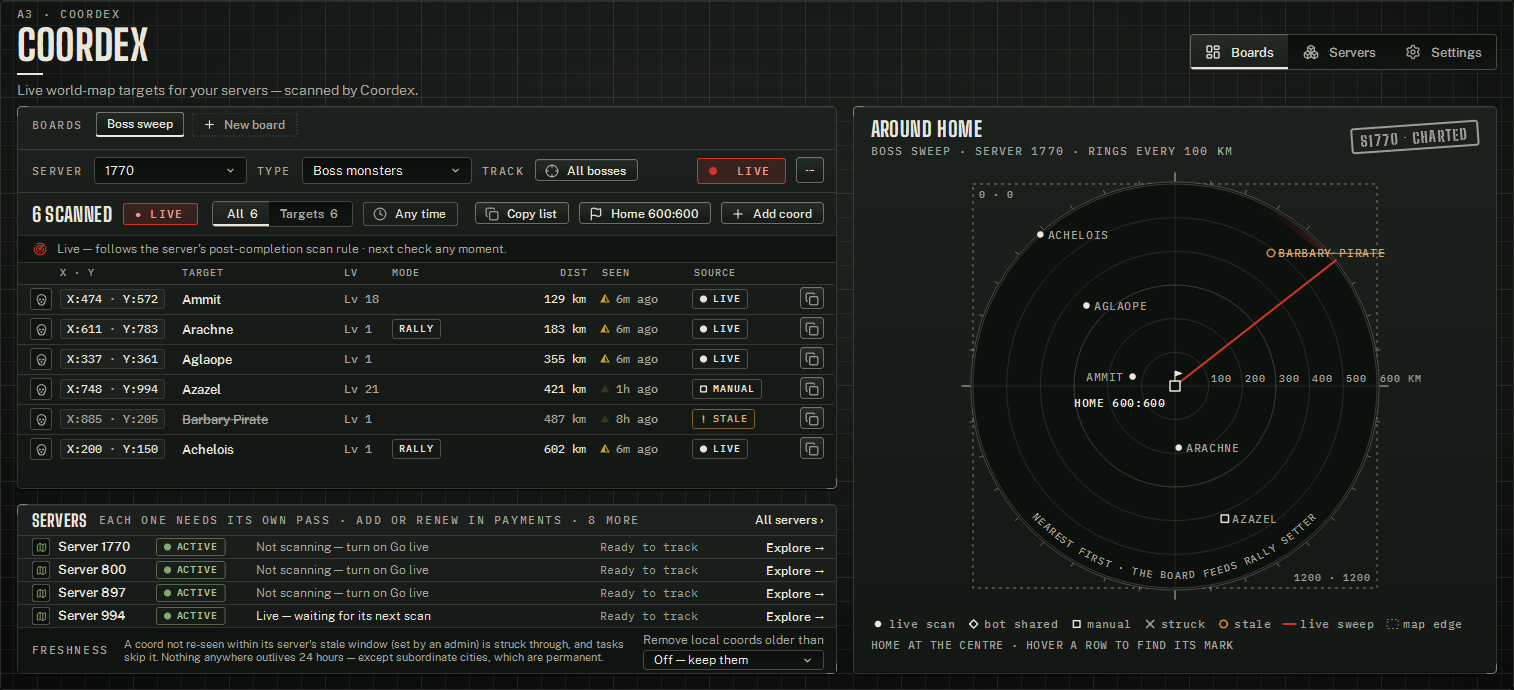Create a New board
The width and height of the screenshot is (1514, 690).
[x=245, y=125]
